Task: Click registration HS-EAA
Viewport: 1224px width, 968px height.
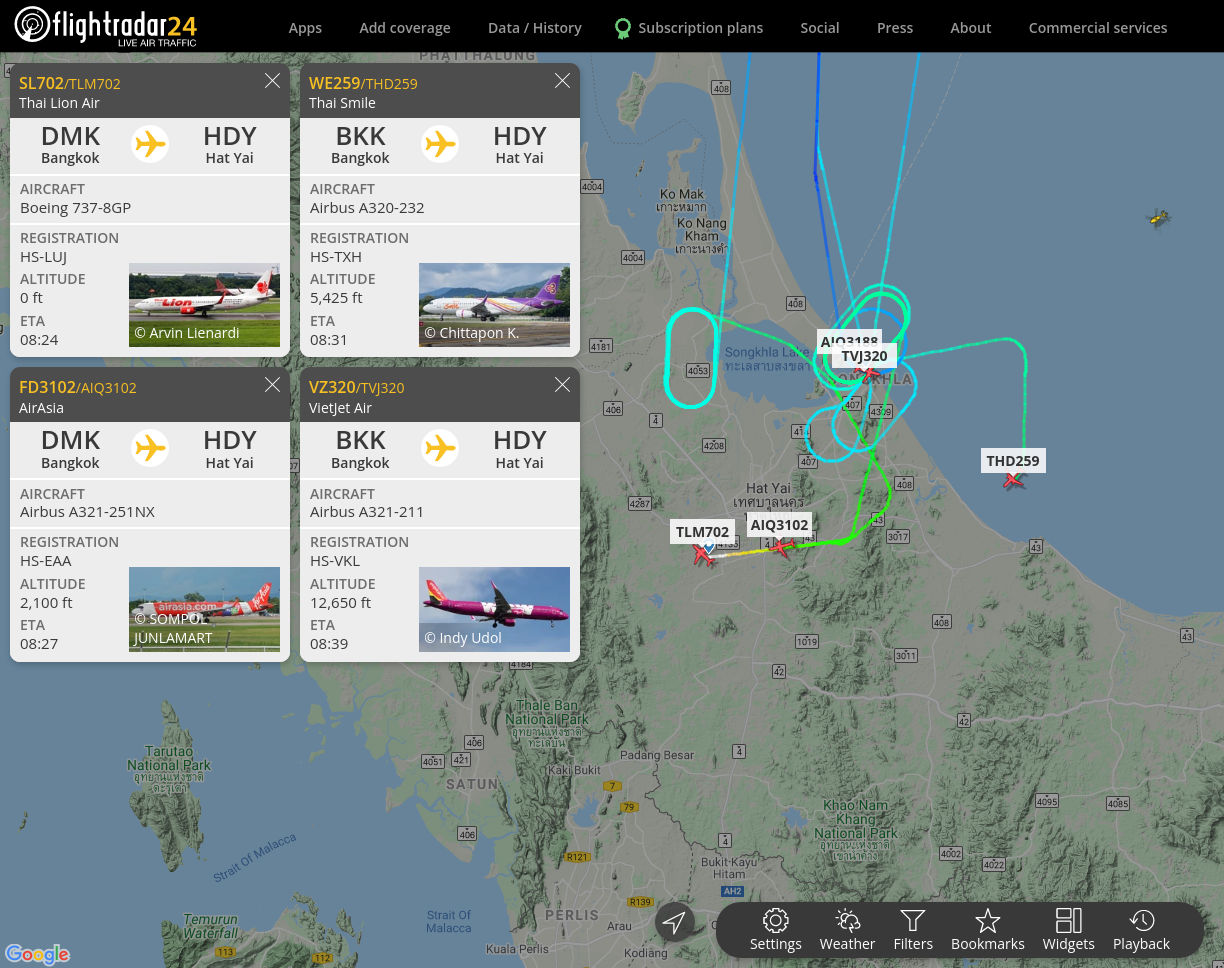Action: (x=45, y=561)
